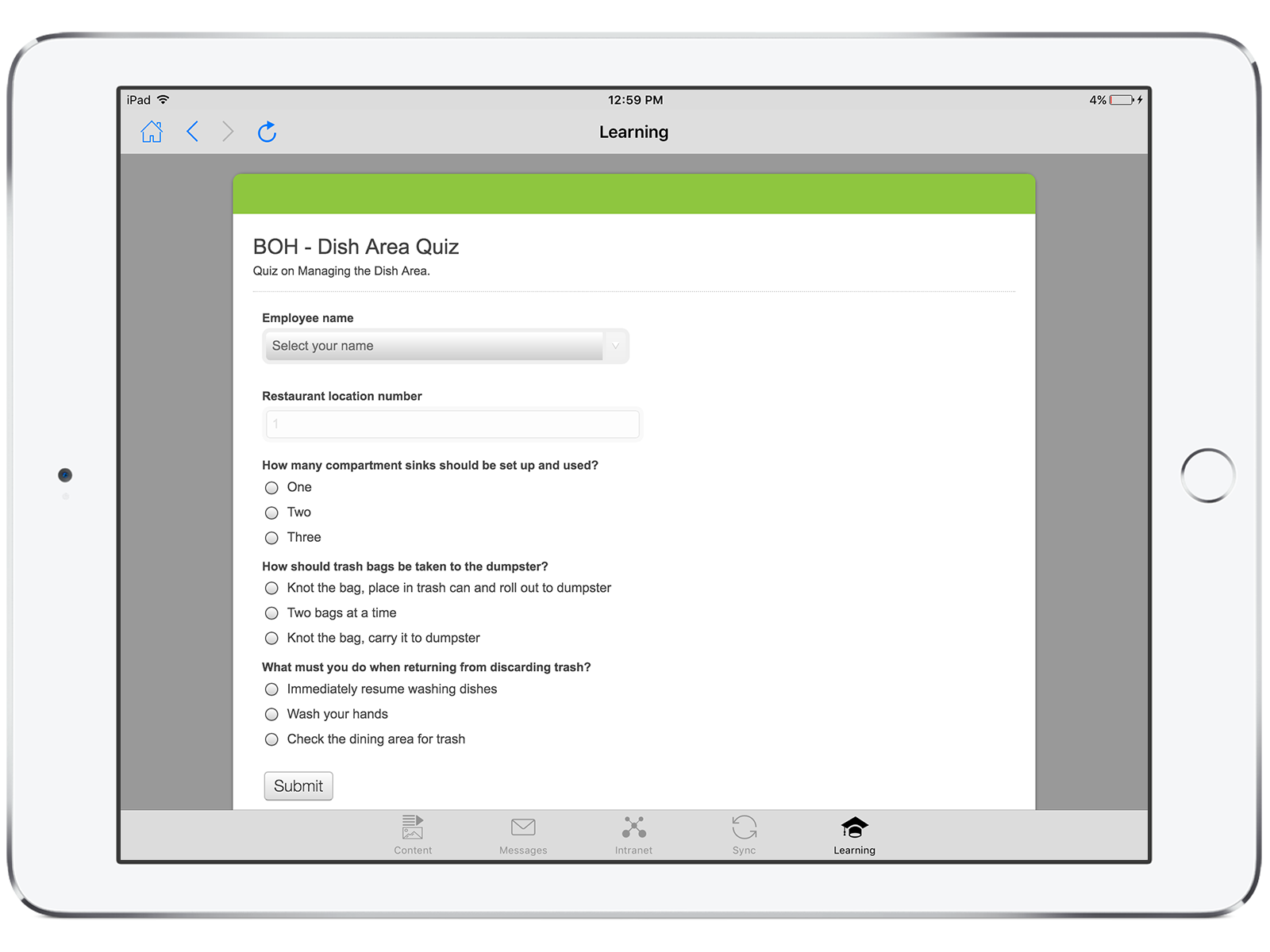Click the sinks question text
This screenshot has width=1270, height=952.
point(430,466)
